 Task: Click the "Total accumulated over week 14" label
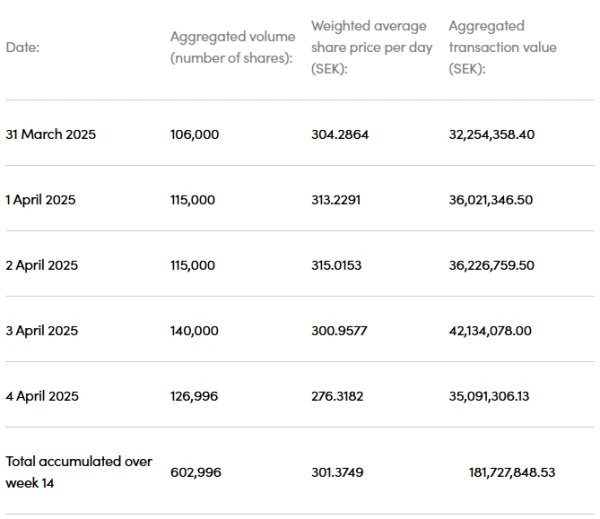click(x=79, y=470)
